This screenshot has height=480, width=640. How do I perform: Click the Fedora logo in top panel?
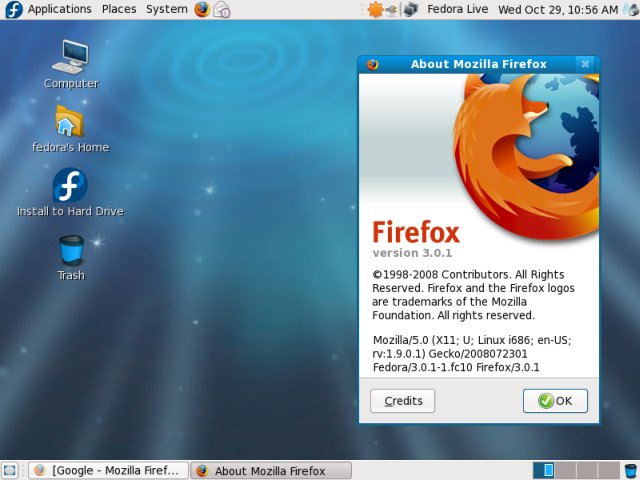click(x=13, y=9)
